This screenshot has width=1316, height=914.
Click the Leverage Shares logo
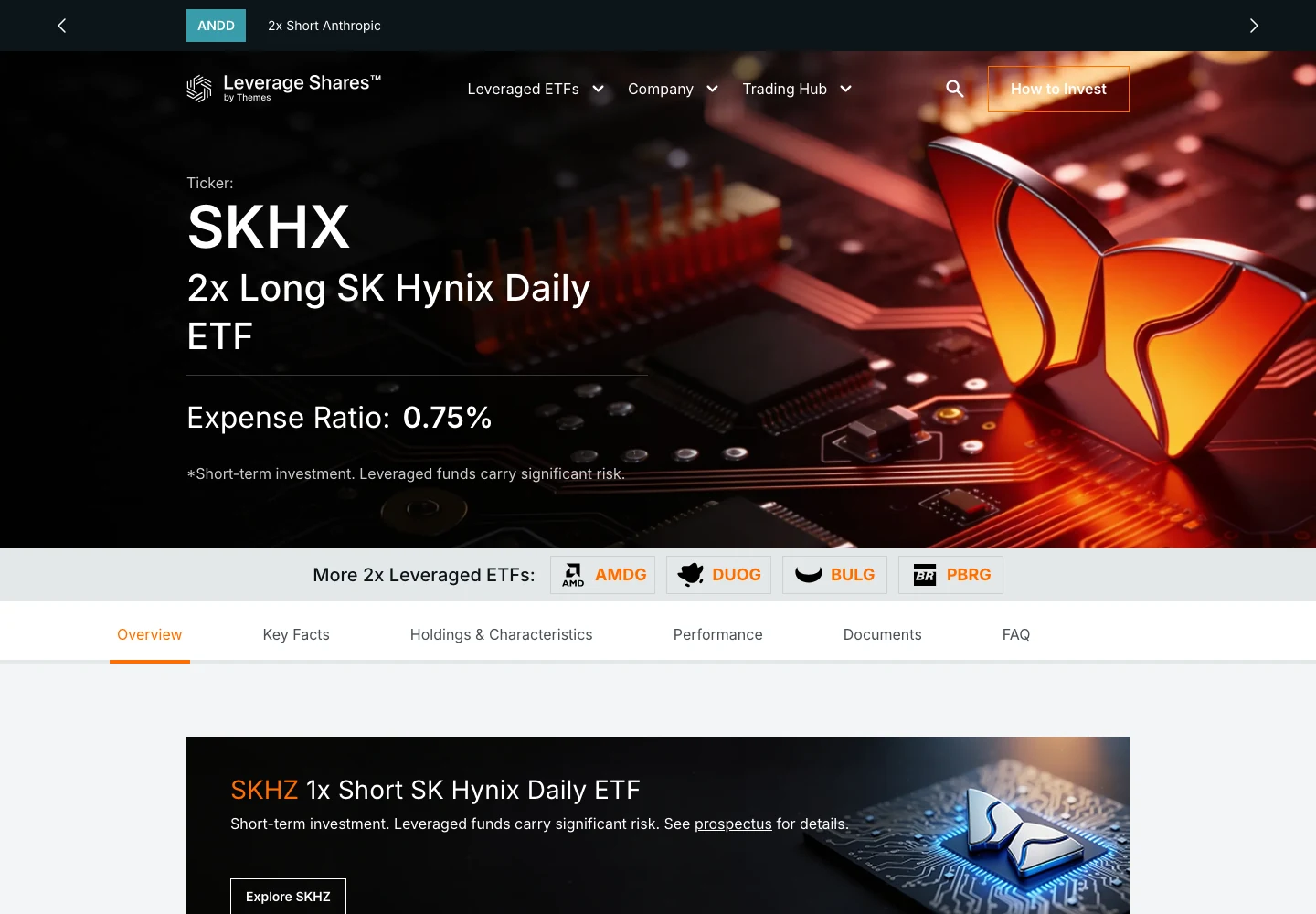tap(283, 88)
